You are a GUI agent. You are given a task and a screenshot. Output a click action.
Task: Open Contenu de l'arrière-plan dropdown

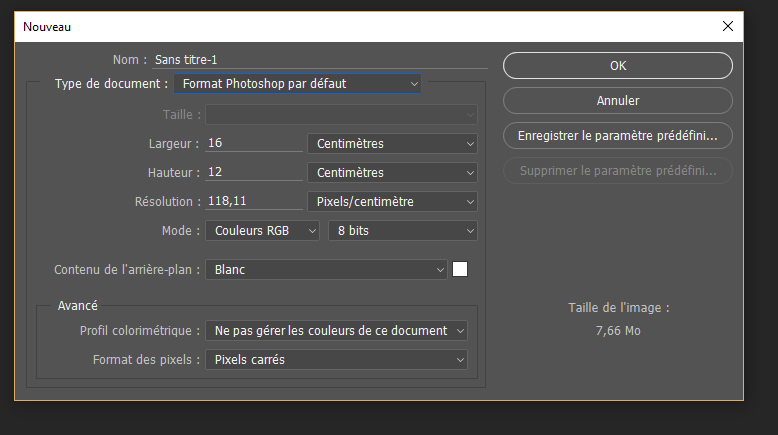coord(326,269)
